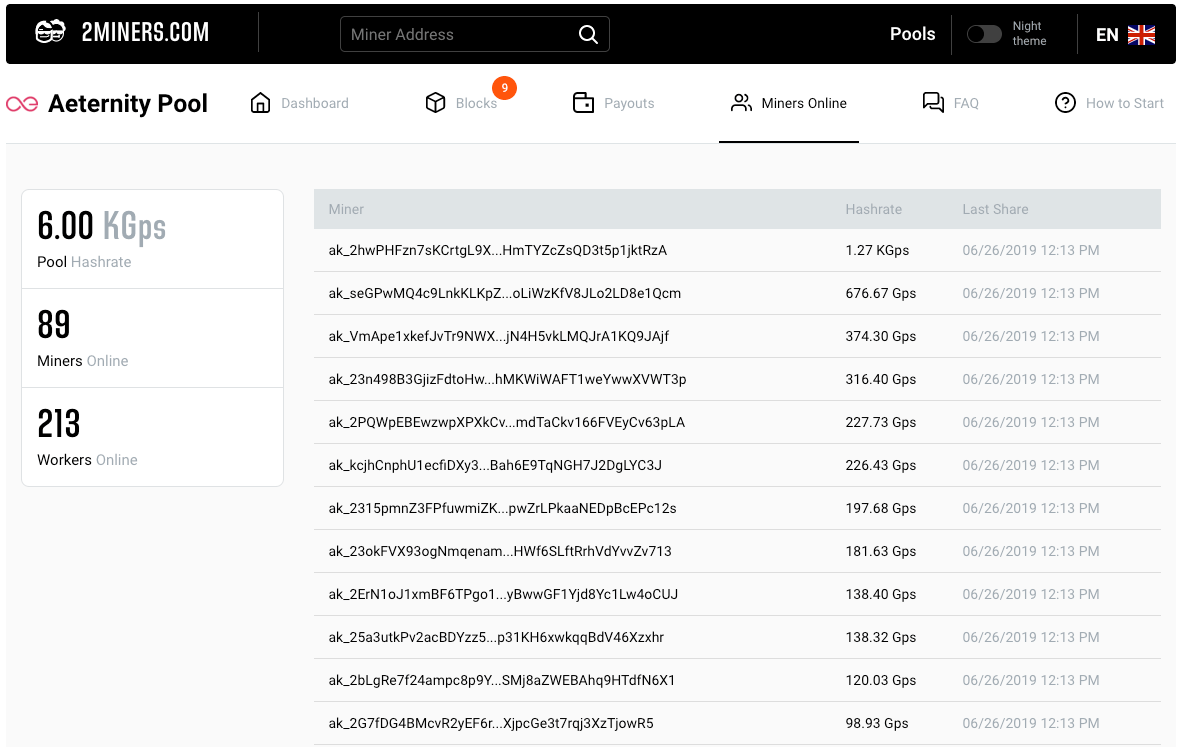
Task: Sort by the Hashrate column header
Action: 873,209
